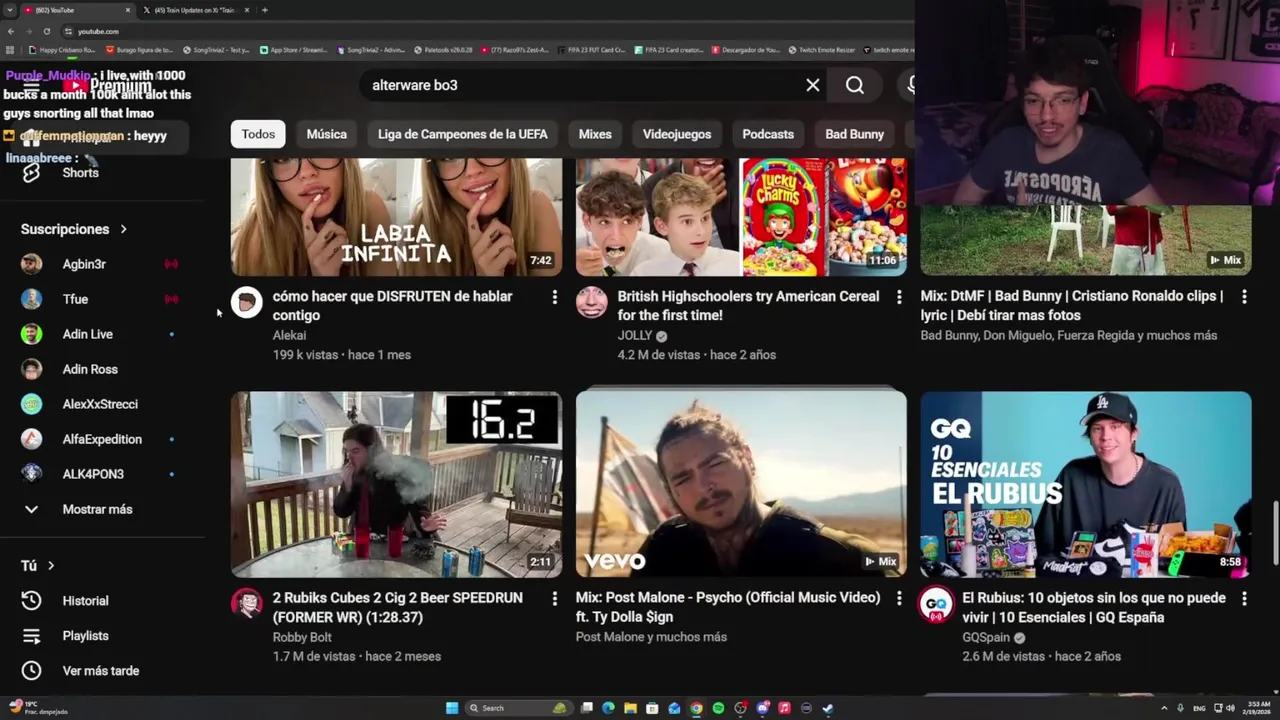Click the magnifying glass search button
Image resolution: width=1280 pixels, height=720 pixels.
(x=855, y=86)
